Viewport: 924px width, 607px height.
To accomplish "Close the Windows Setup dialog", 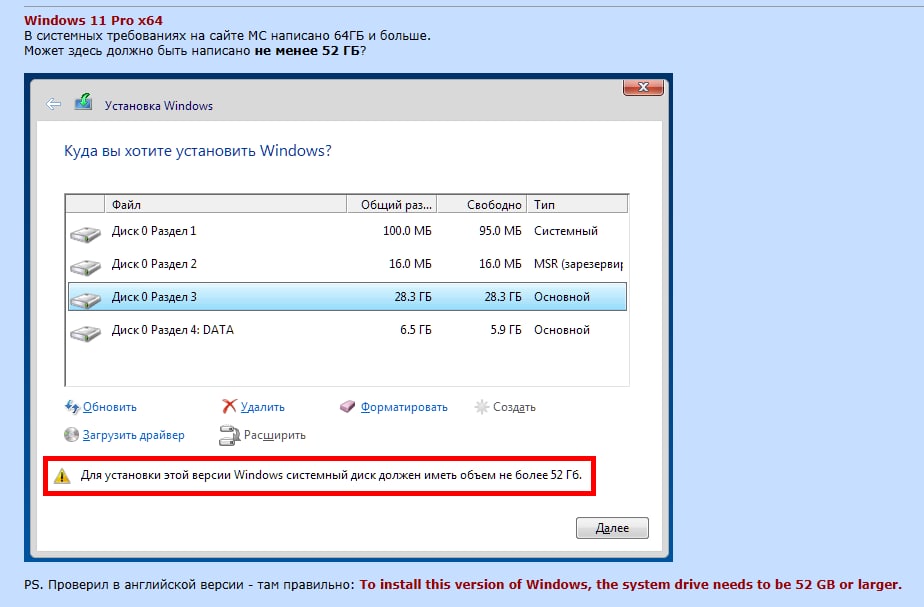I will [x=644, y=87].
